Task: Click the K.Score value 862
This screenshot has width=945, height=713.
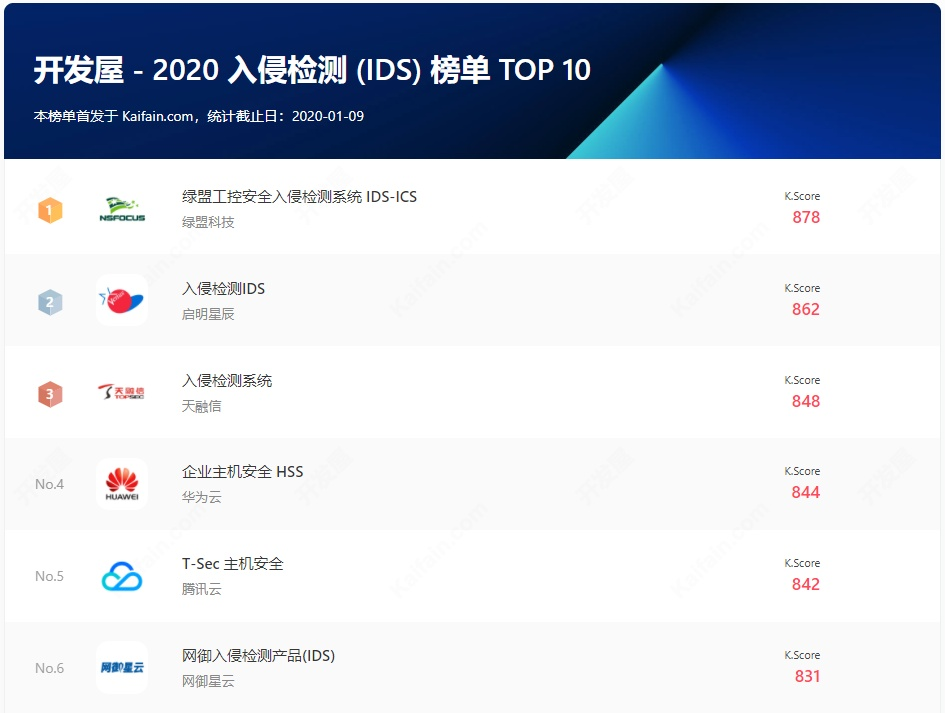Action: [x=806, y=309]
